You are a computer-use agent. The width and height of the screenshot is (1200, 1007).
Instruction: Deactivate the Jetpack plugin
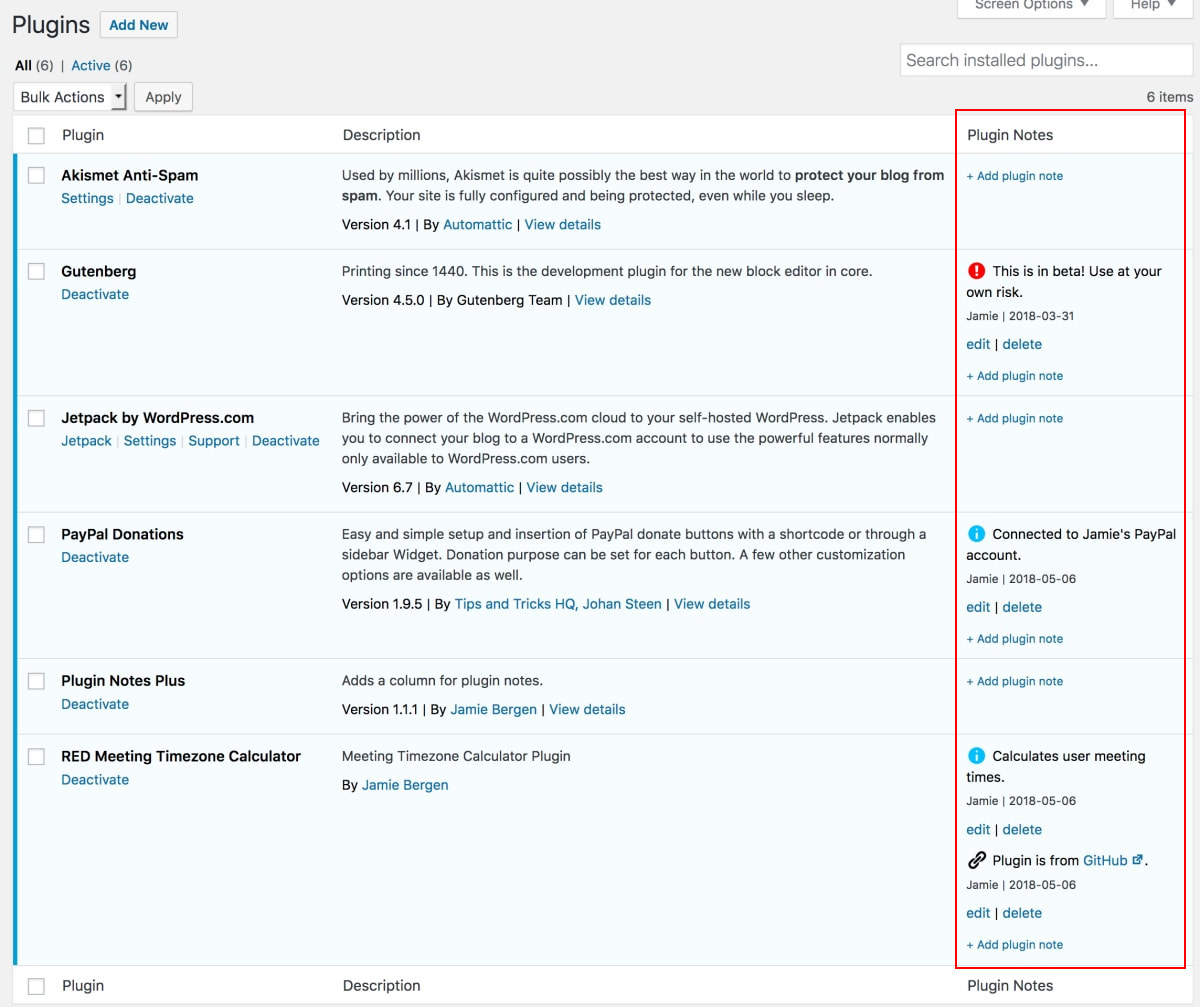point(286,440)
